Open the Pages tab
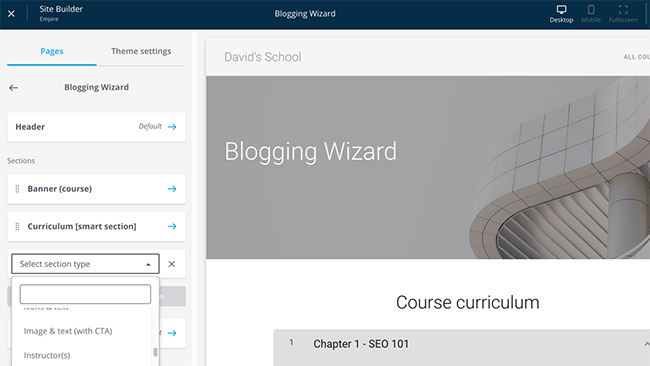This screenshot has height=366, width=650. point(52,51)
